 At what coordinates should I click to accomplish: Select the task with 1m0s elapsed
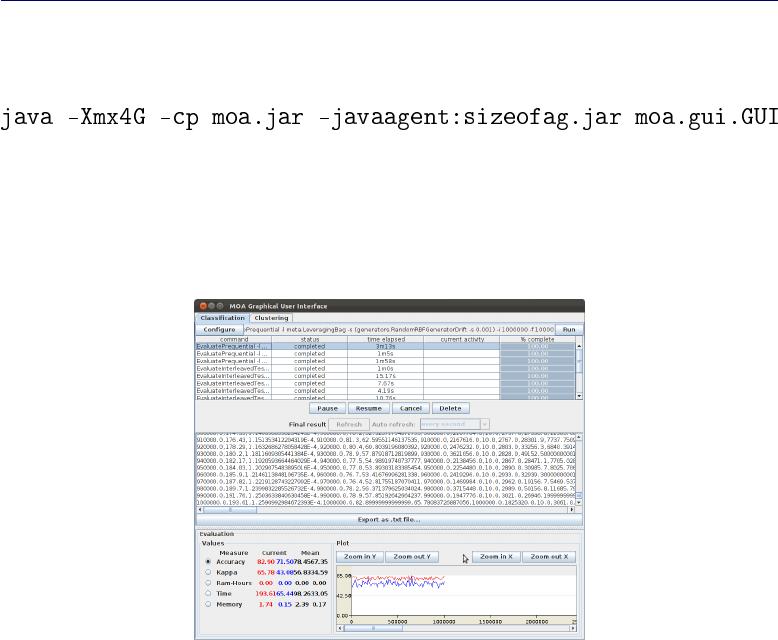pyautogui.click(x=386, y=369)
